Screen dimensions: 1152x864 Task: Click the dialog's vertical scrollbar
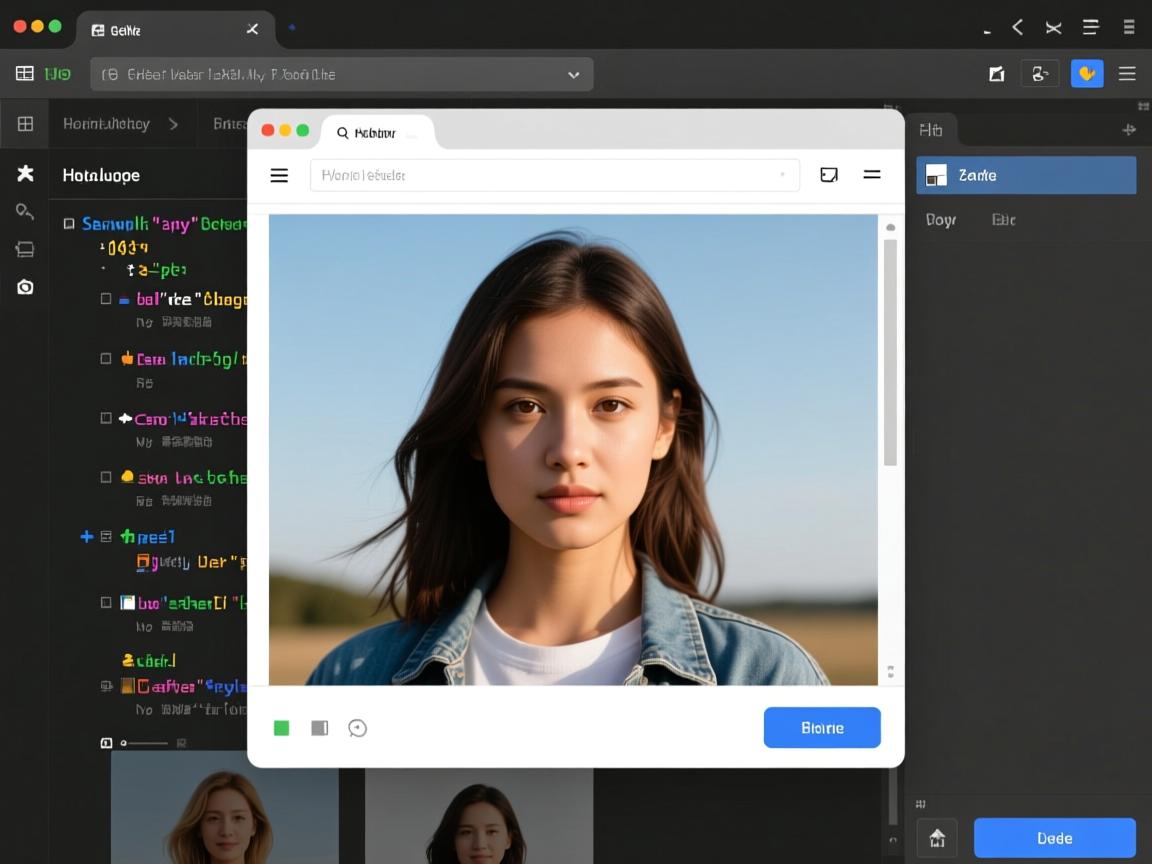pos(890,350)
